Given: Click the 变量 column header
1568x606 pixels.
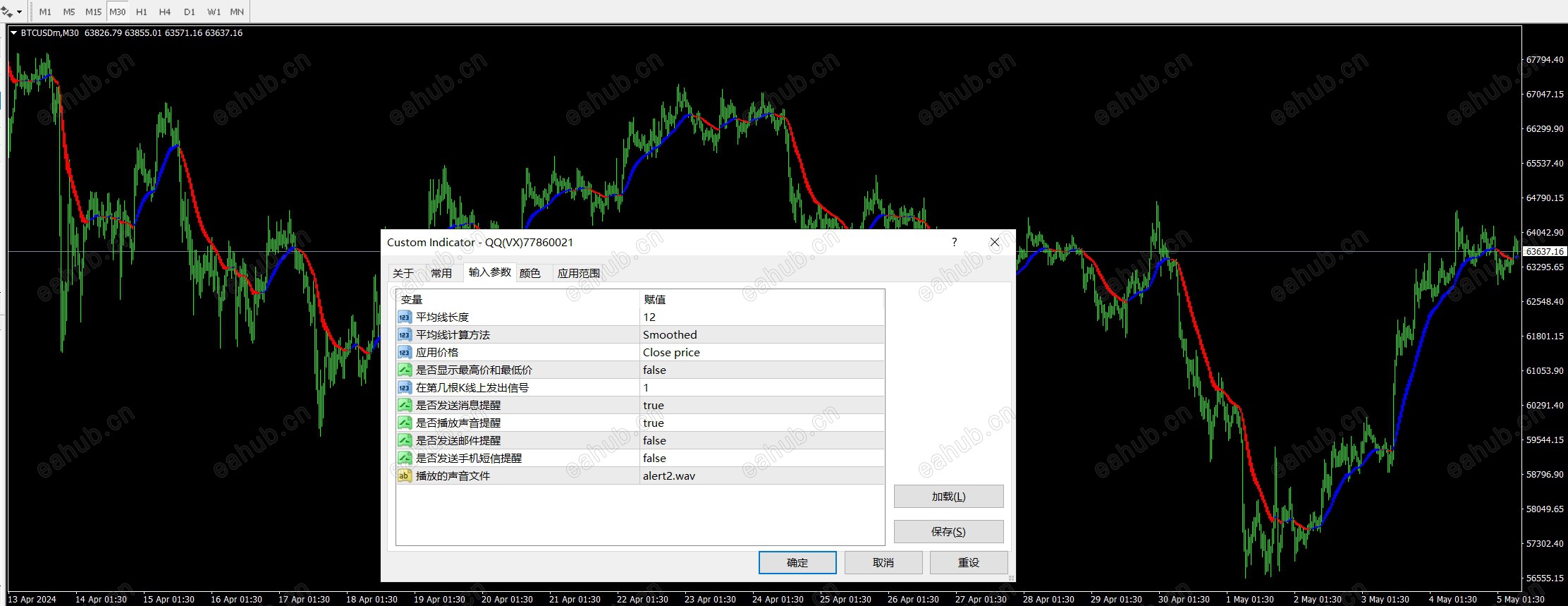Looking at the screenshot, I should click(x=412, y=300).
